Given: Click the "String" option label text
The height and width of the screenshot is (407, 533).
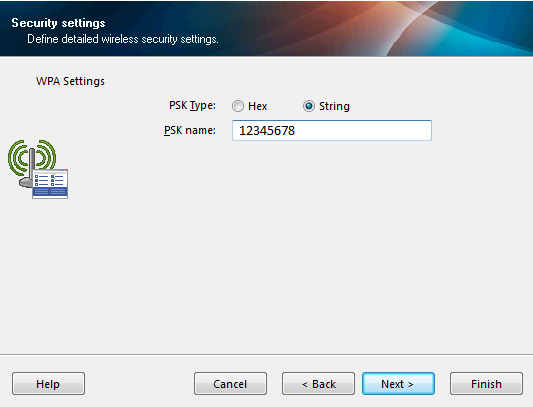Looking at the screenshot, I should pyautogui.click(x=334, y=106).
